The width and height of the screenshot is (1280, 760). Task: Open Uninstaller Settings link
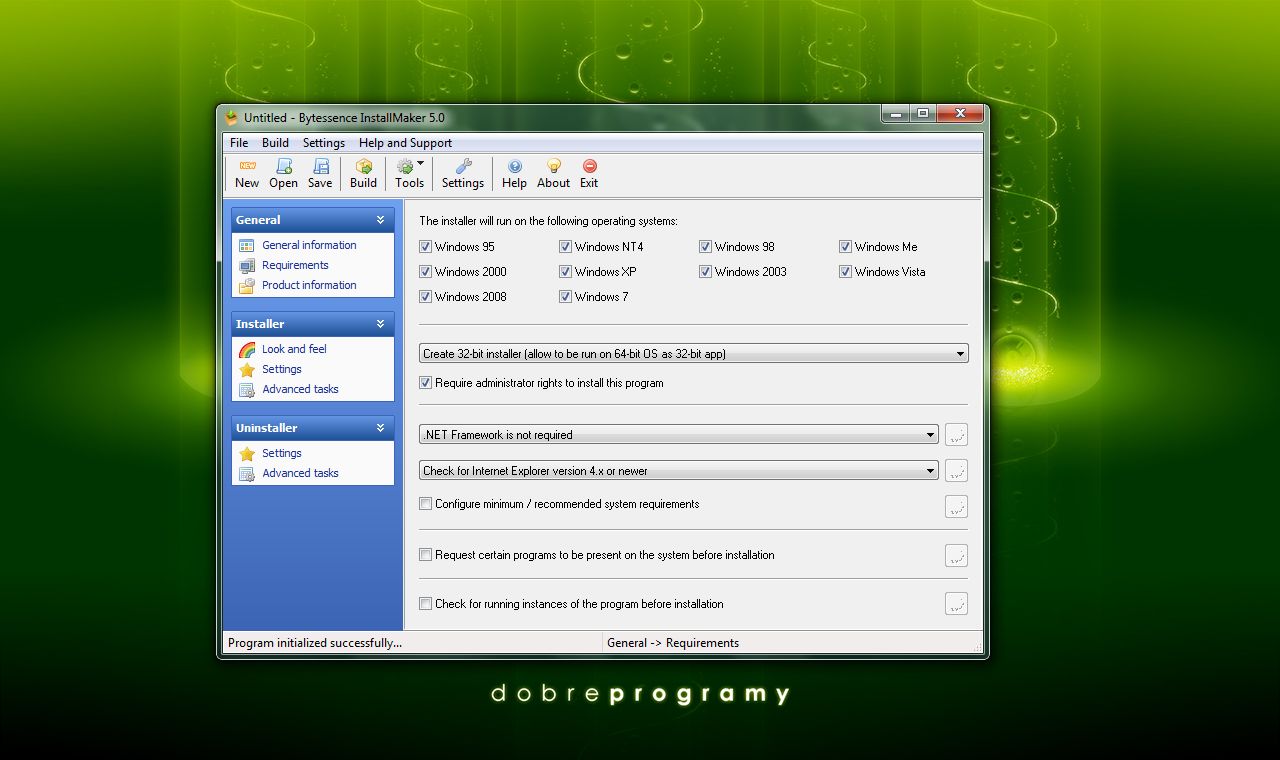click(x=282, y=453)
